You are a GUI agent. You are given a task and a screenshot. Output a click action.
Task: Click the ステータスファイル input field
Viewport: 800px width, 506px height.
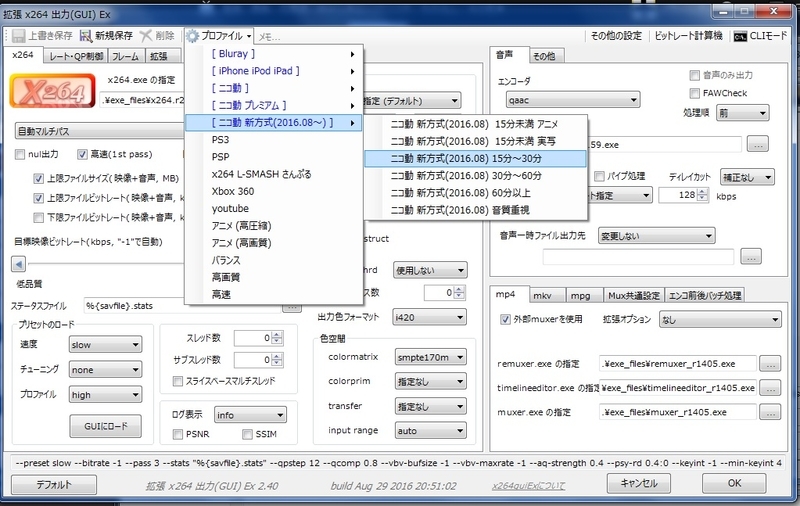point(184,306)
